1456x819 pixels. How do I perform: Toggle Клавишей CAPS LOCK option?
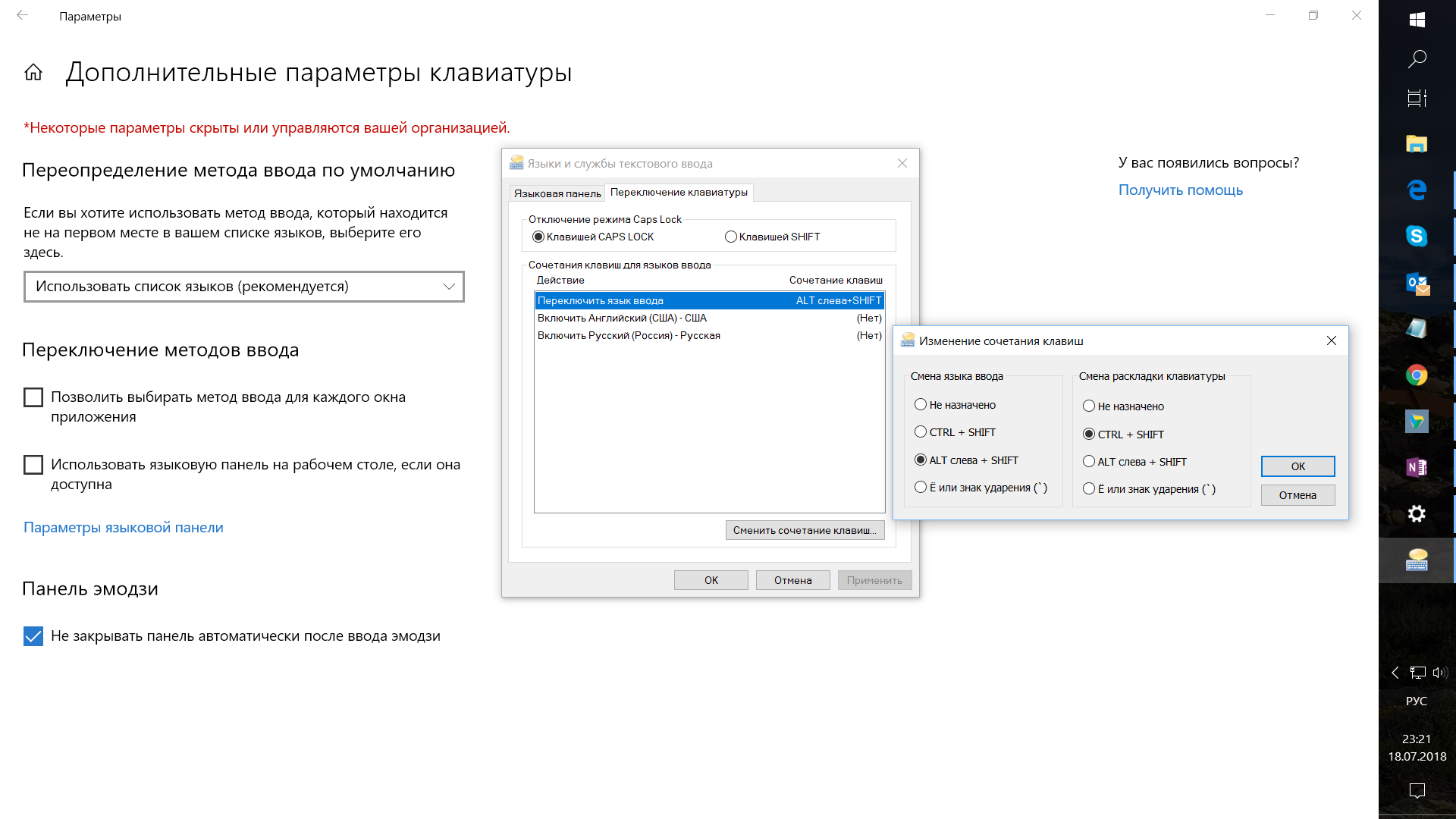point(540,237)
